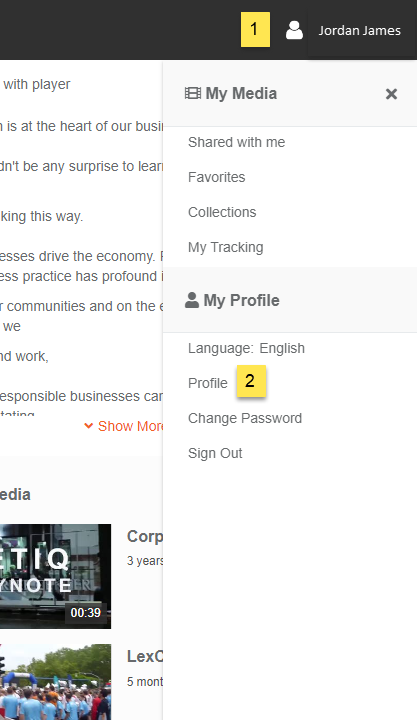Click the Show More chevron arrow
The height and width of the screenshot is (720, 417).
point(89,426)
